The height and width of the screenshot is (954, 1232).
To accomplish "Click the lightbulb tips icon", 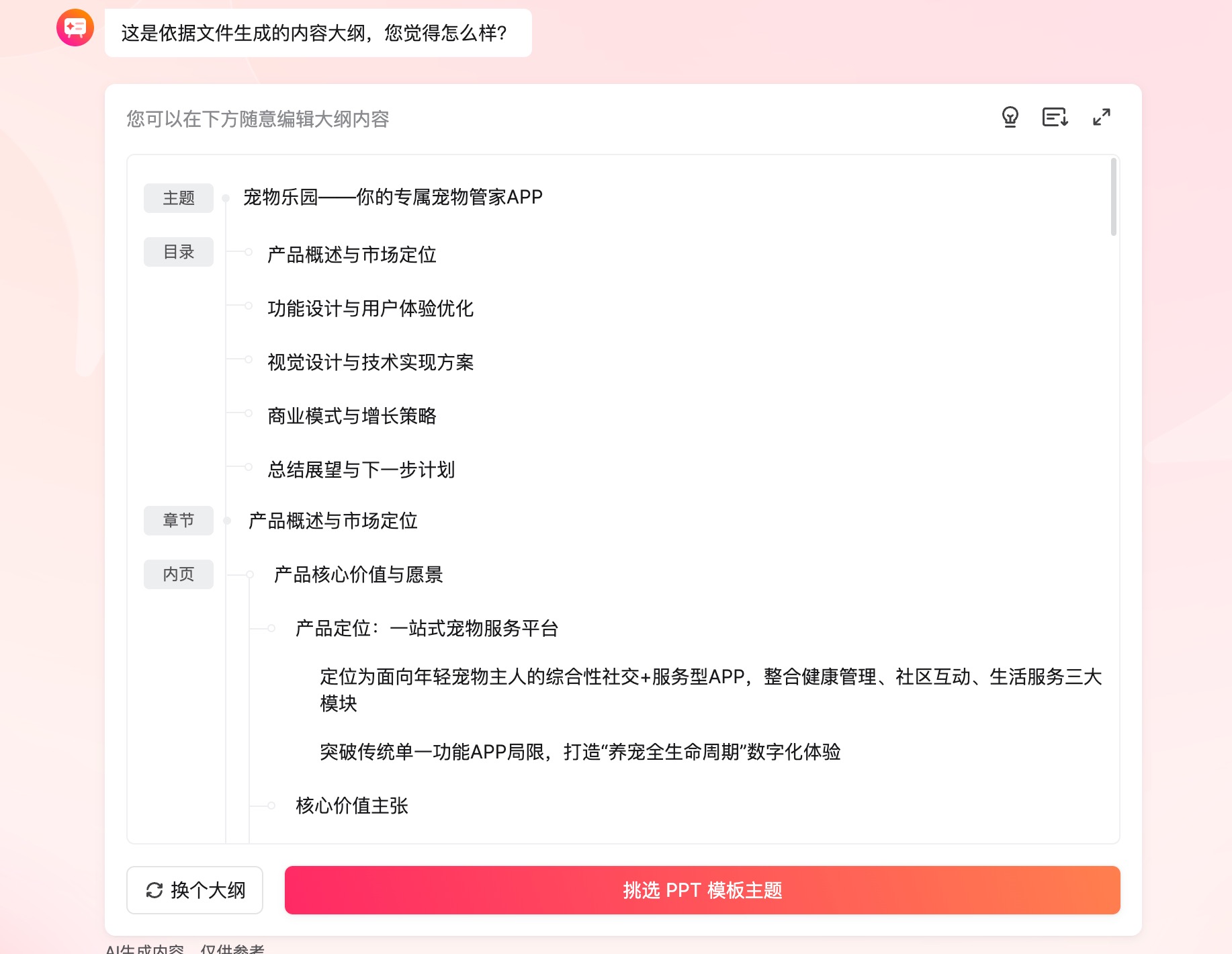I will 1012,117.
